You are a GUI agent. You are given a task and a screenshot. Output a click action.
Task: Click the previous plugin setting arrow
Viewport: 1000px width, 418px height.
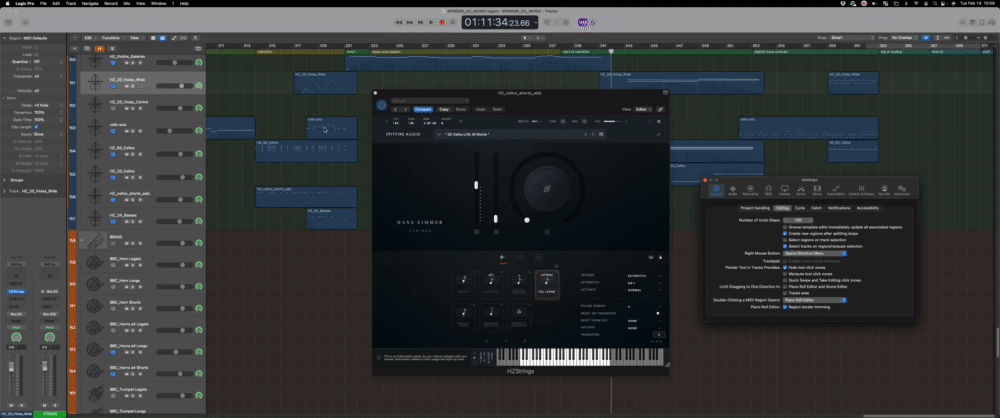coord(395,109)
